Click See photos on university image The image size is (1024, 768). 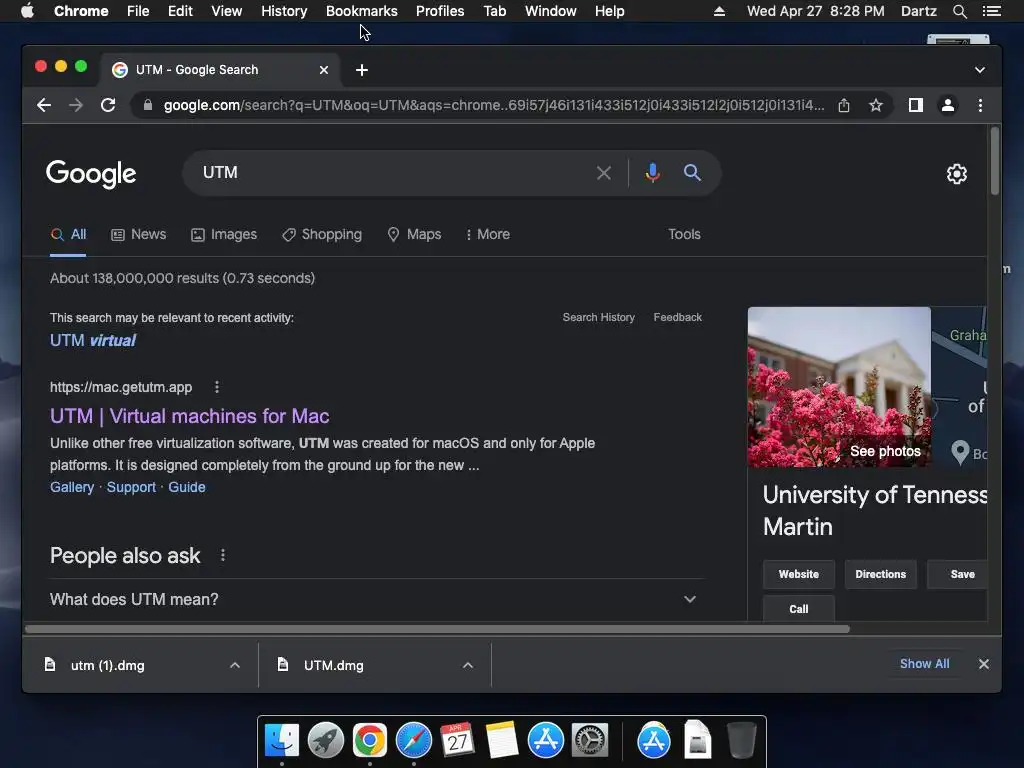[x=885, y=451]
